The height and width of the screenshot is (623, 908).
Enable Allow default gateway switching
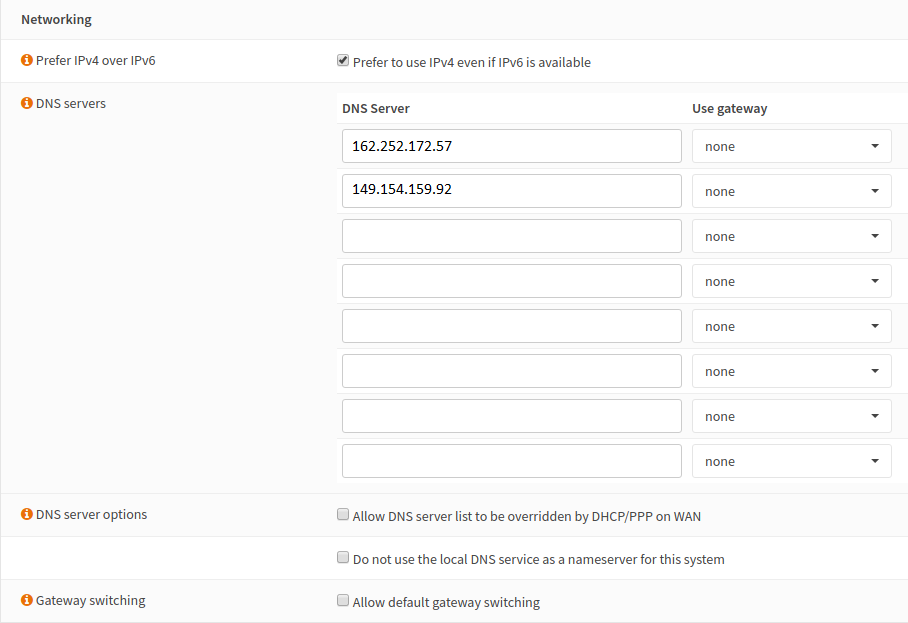(343, 601)
